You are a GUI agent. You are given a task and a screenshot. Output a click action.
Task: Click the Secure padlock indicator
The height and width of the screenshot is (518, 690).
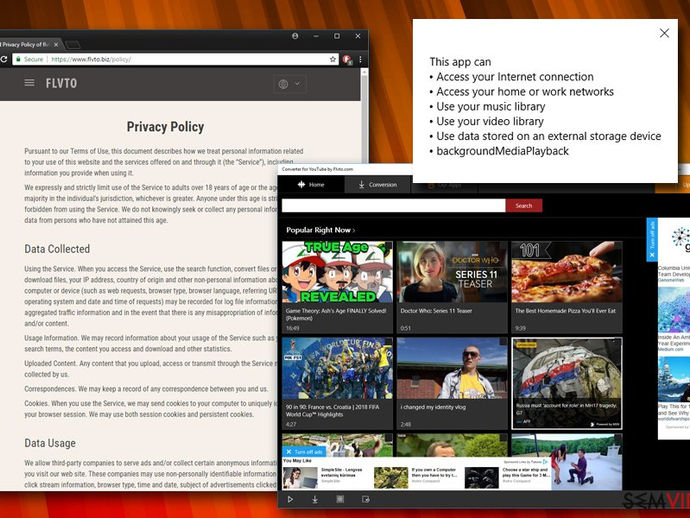click(29, 59)
